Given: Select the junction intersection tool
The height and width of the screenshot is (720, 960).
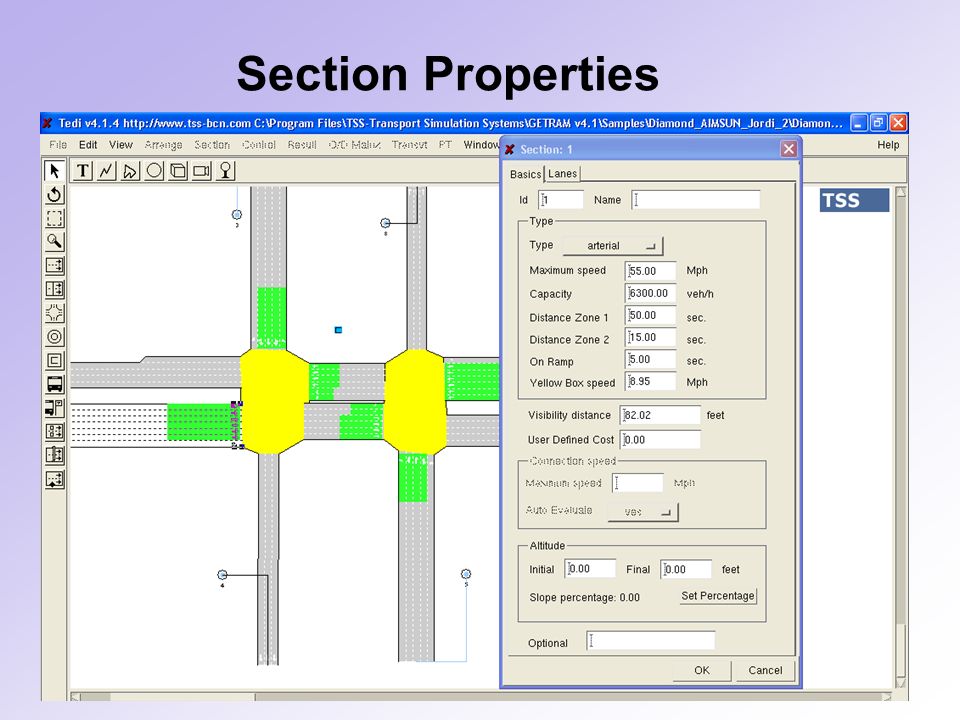Looking at the screenshot, I should click(54, 313).
